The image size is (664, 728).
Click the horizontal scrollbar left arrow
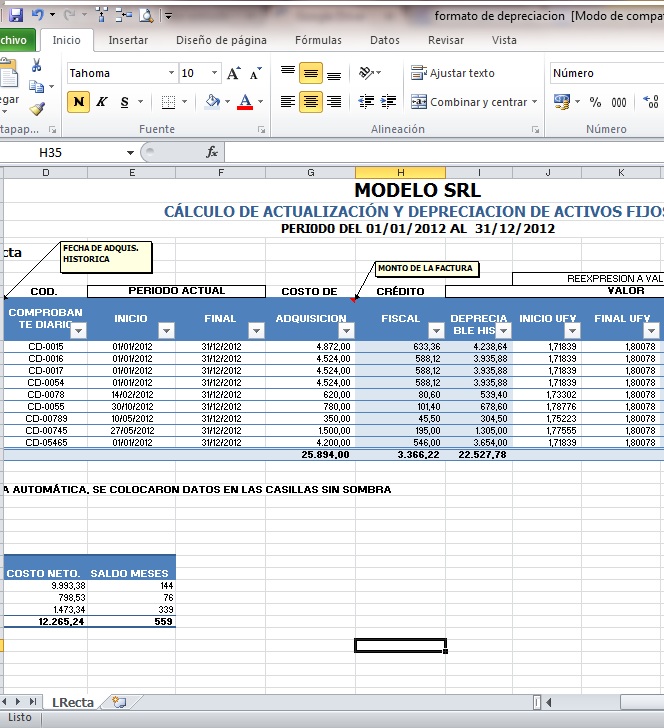549,702
